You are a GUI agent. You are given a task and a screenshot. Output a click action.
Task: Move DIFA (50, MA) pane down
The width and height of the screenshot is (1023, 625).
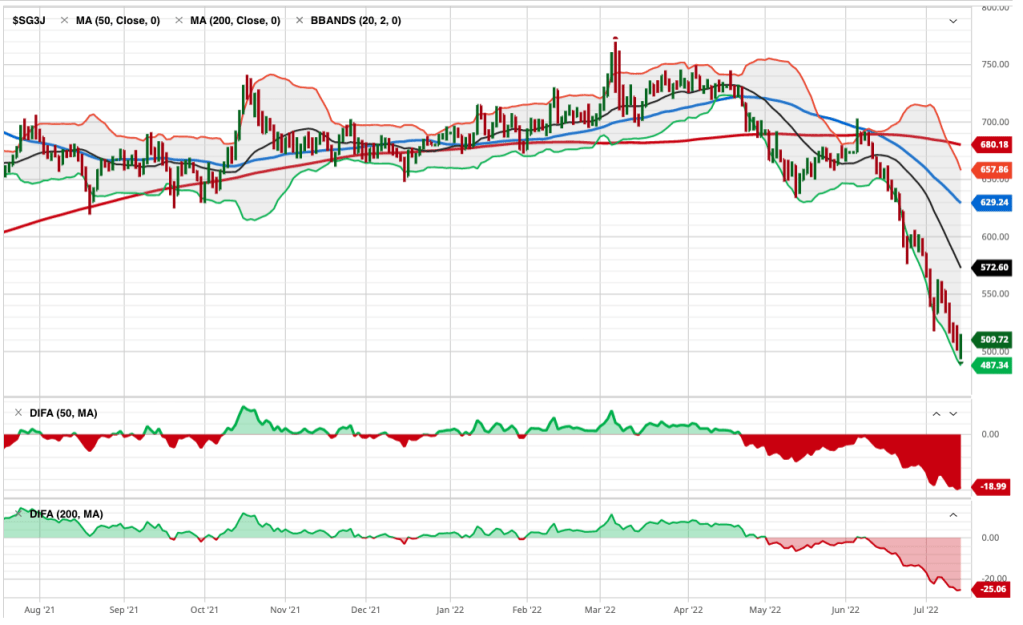click(x=953, y=413)
